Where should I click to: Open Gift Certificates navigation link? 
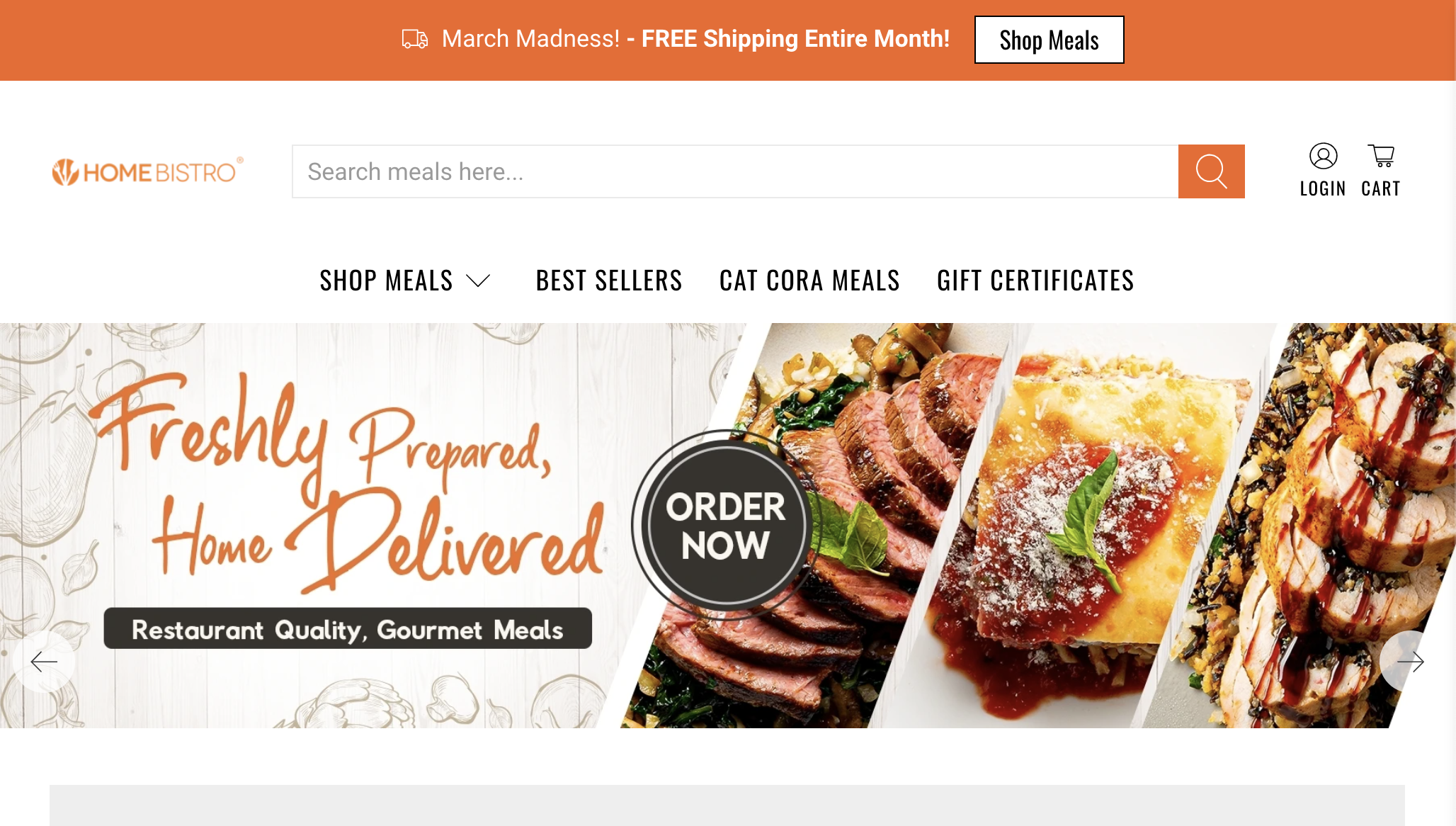(x=1035, y=281)
